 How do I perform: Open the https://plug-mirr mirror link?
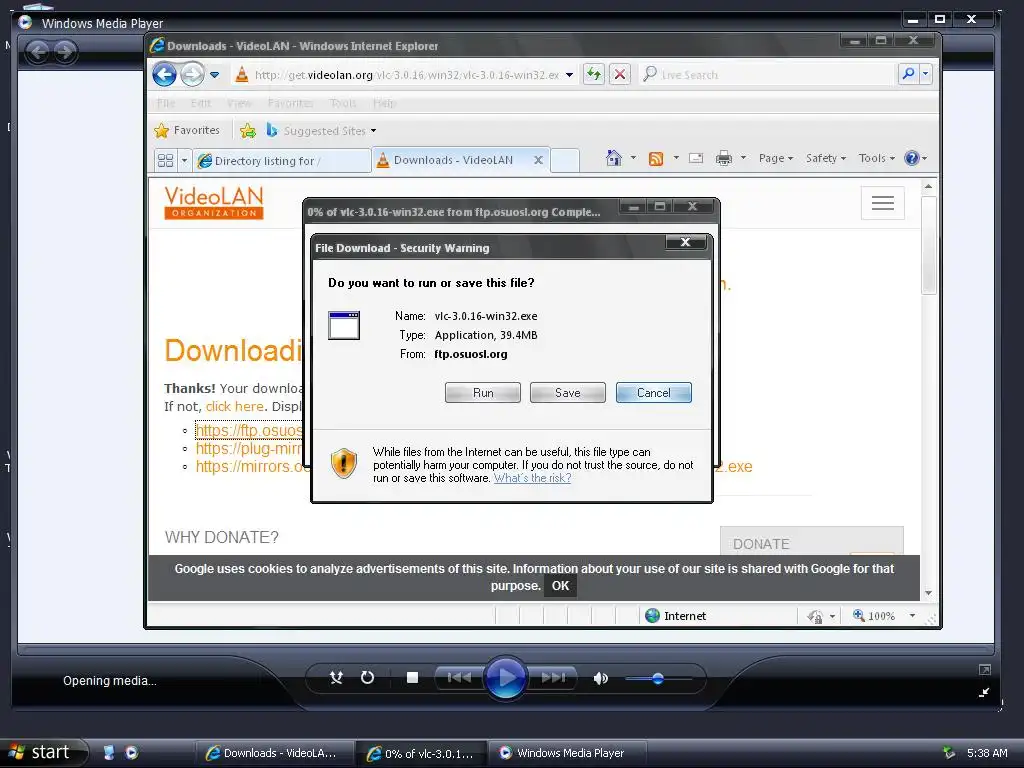(249, 449)
